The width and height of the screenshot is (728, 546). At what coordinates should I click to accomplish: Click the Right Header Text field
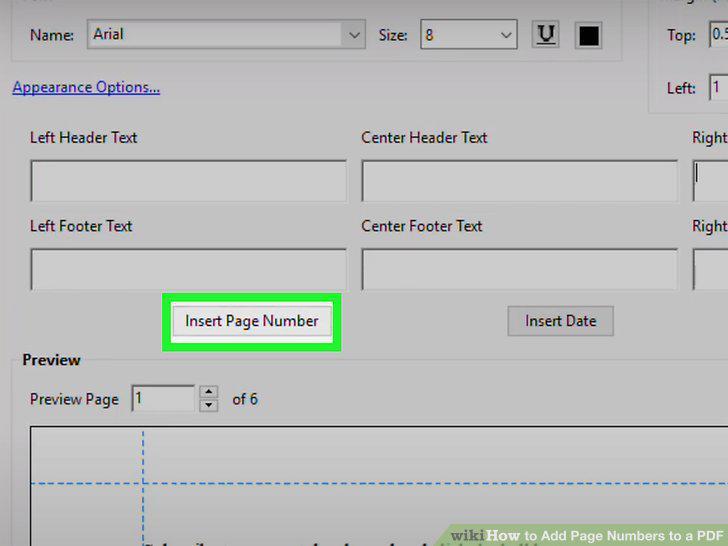tap(710, 181)
